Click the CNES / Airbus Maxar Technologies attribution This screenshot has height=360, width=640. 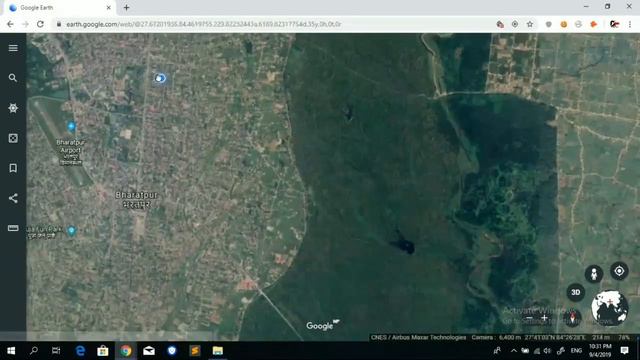[418, 338]
